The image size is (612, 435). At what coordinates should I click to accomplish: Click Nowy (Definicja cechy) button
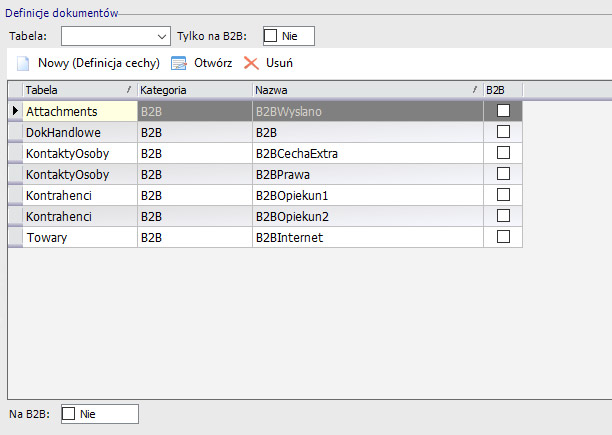[99, 63]
